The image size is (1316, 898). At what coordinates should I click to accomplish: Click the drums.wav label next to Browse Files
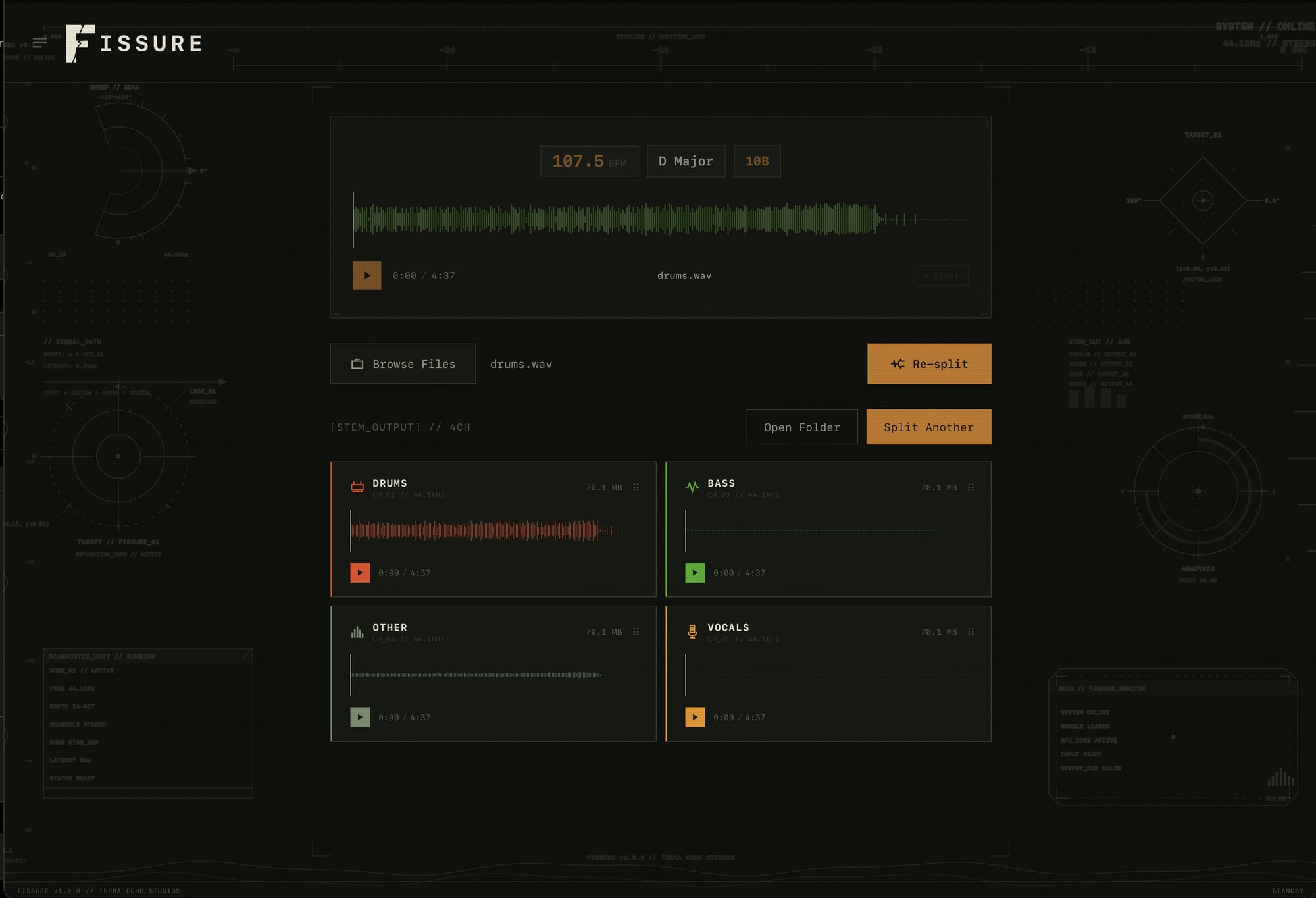521,364
